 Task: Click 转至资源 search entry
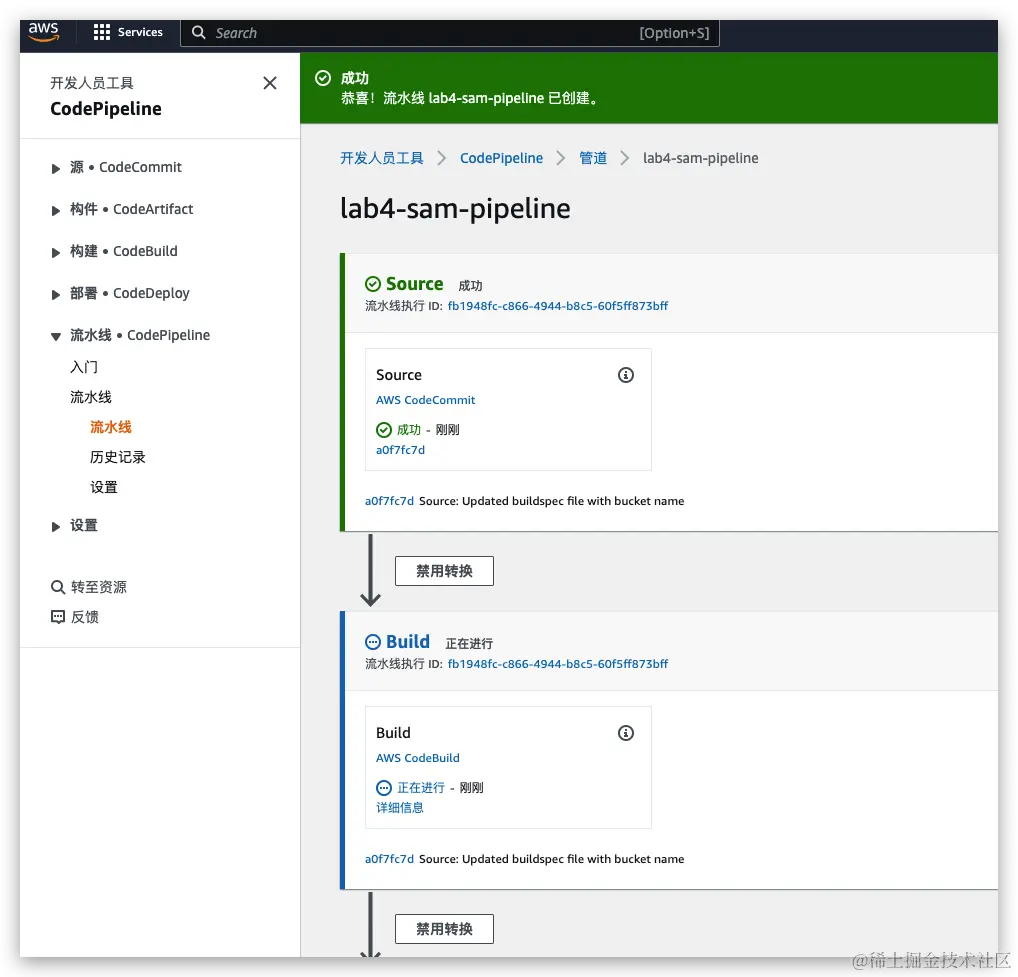pyautogui.click(x=99, y=587)
